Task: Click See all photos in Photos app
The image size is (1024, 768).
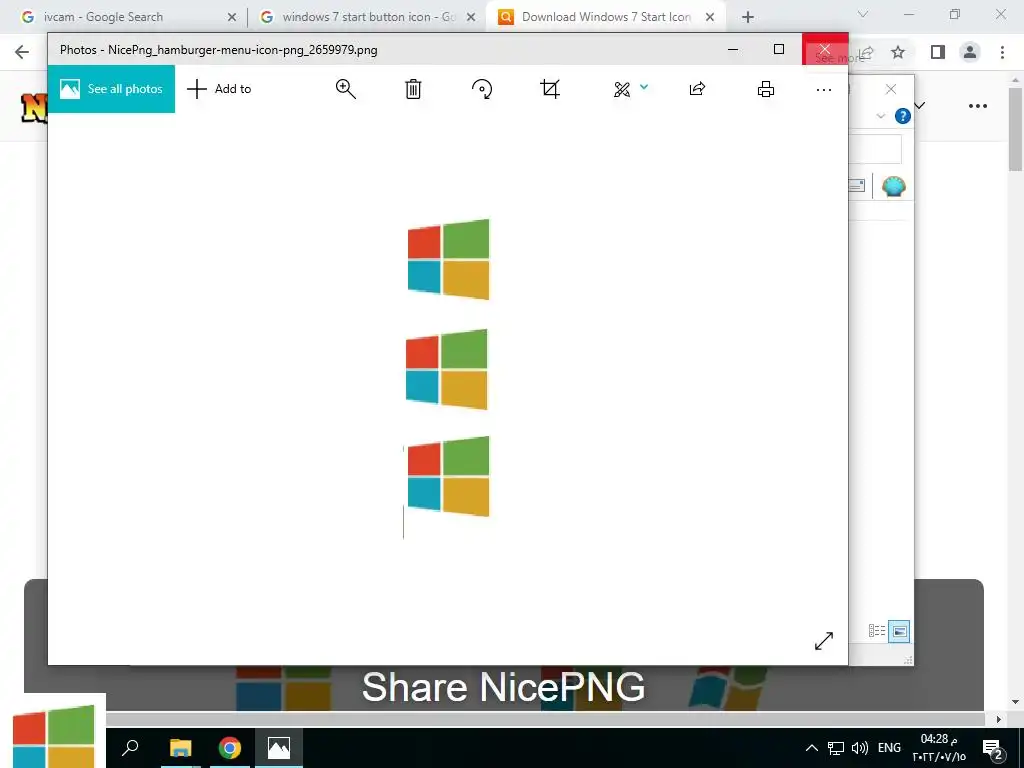Action: coord(111,89)
